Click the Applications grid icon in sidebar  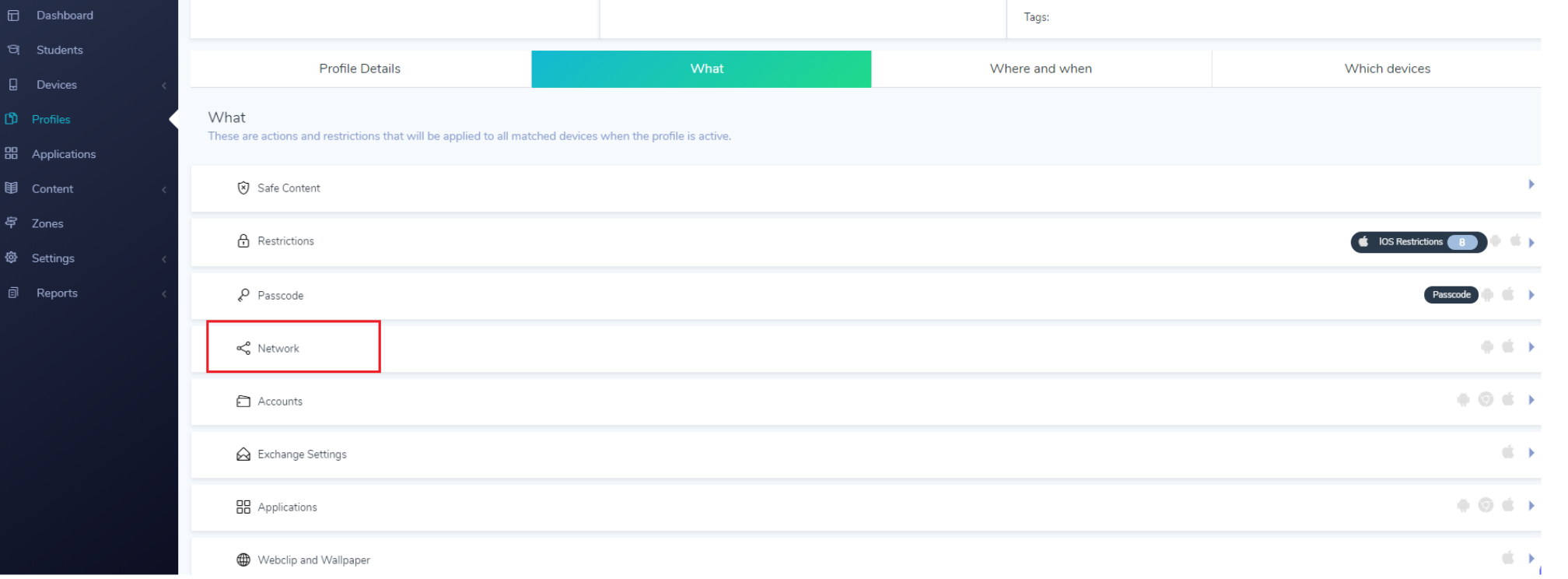(11, 154)
